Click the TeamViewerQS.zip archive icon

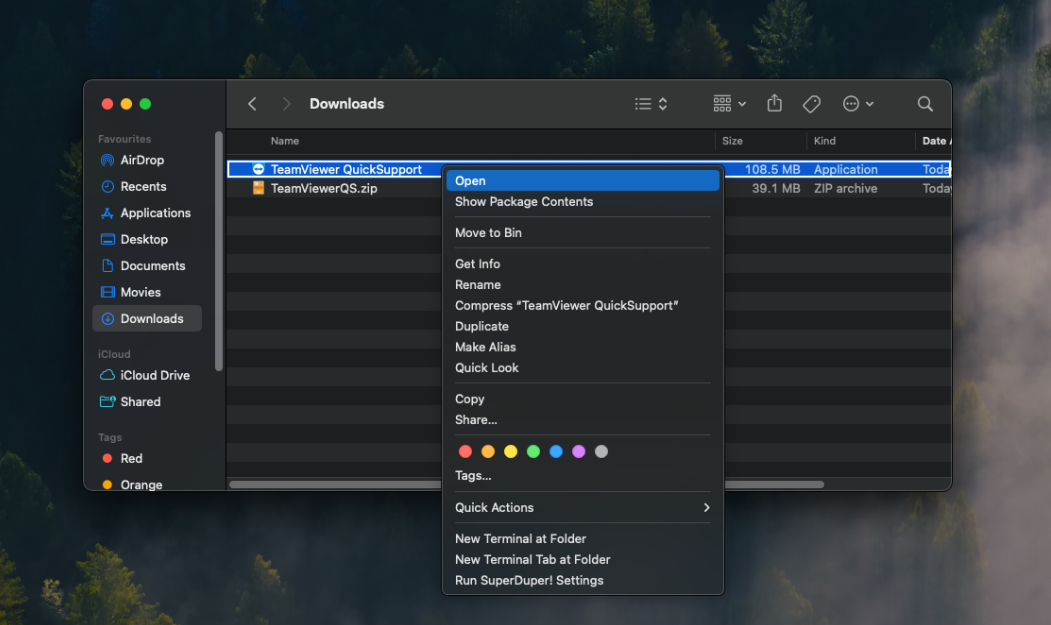coord(258,188)
